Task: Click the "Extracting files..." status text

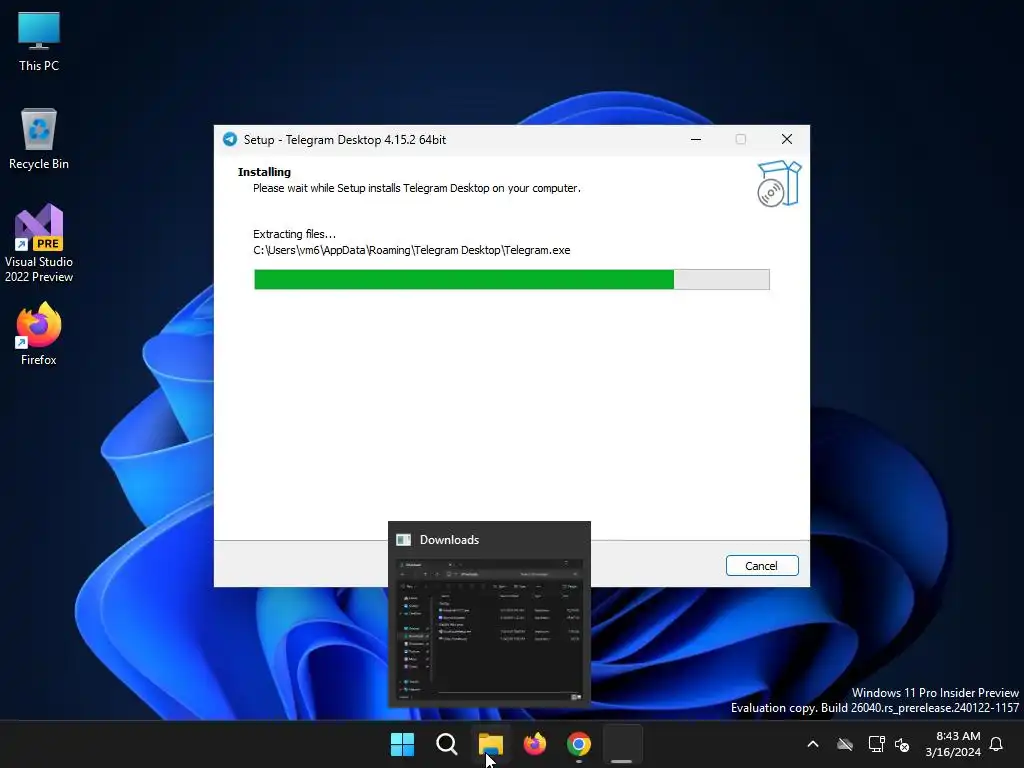Action: click(x=295, y=234)
